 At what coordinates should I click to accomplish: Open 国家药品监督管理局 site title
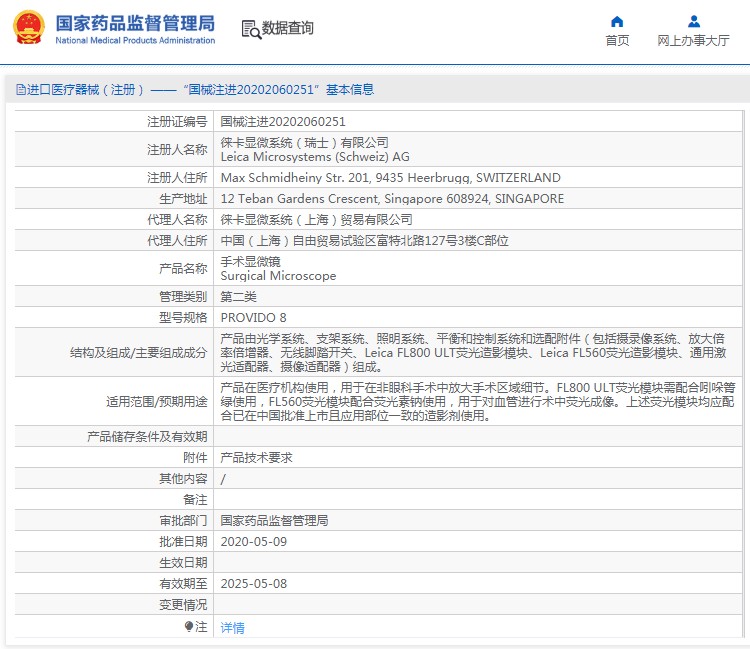point(135,23)
